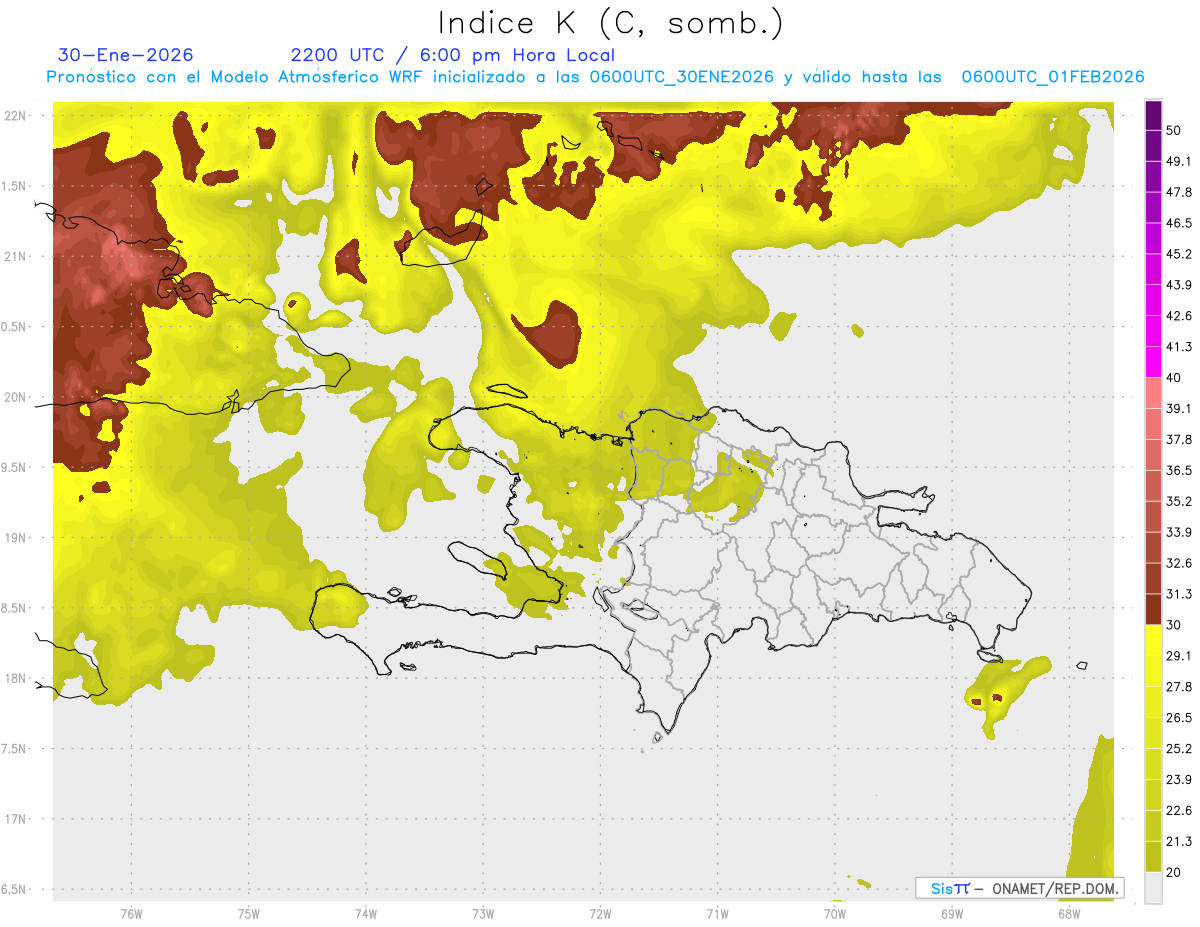Click latitude label "19N"
Viewport: 1200px width, 927px height.
click(x=15, y=538)
